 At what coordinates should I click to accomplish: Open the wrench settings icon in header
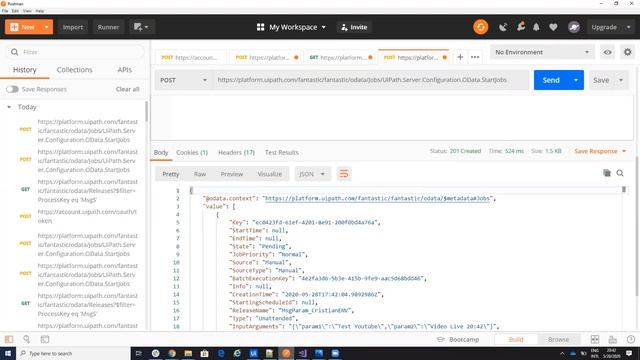(520, 27)
